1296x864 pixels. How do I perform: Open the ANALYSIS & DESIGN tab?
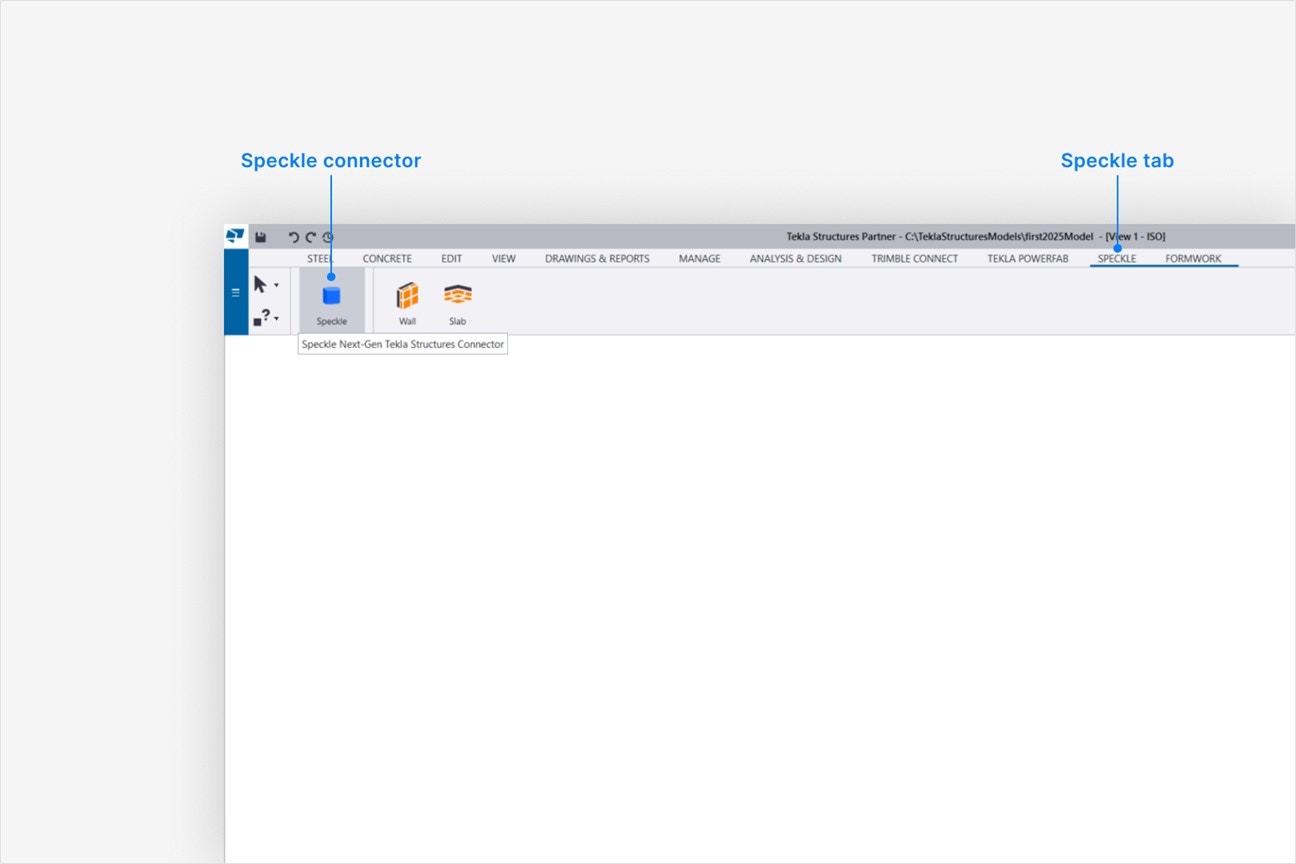[796, 258]
